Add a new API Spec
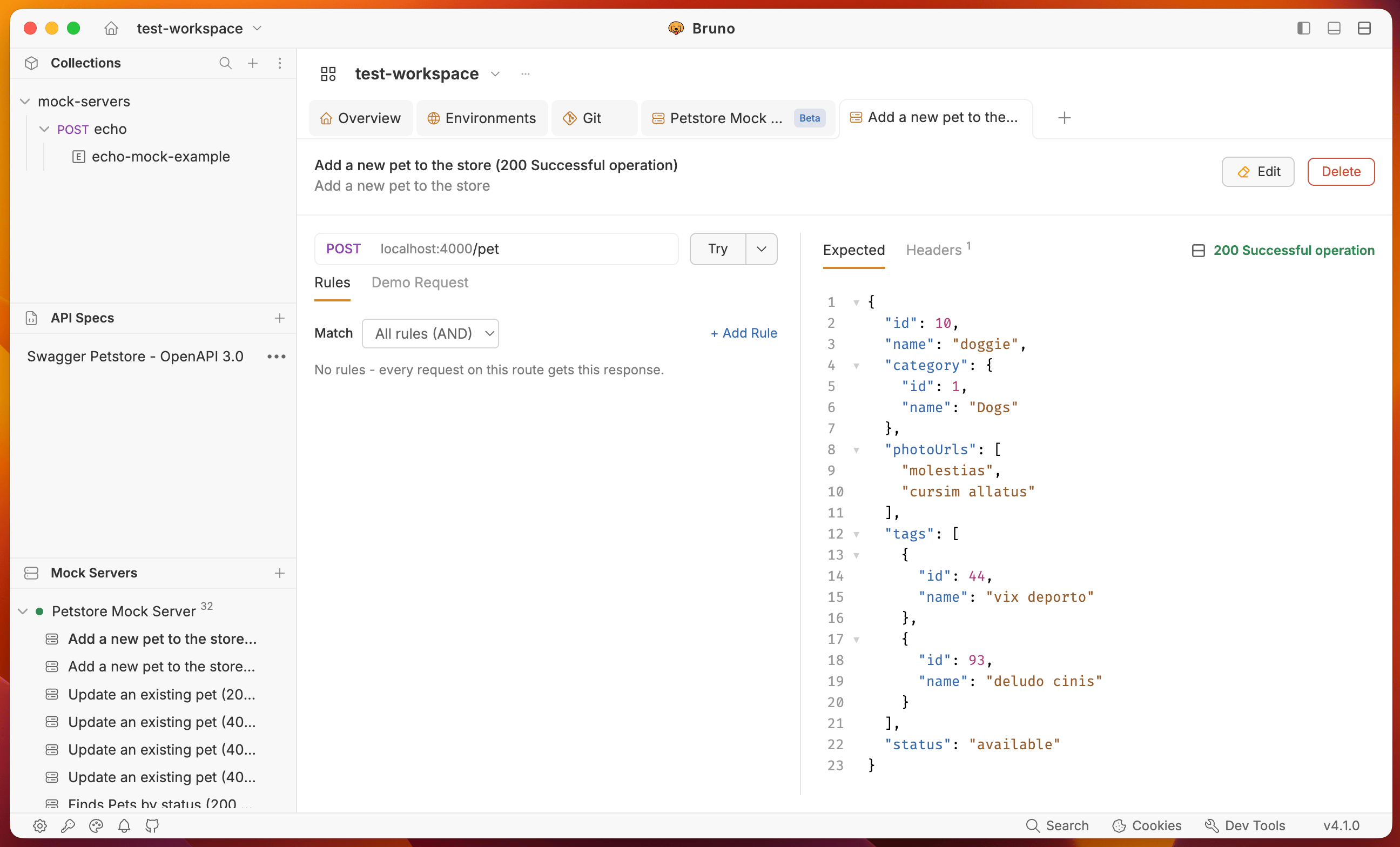Screen dimensions: 1400x847 pyautogui.click(x=280, y=318)
